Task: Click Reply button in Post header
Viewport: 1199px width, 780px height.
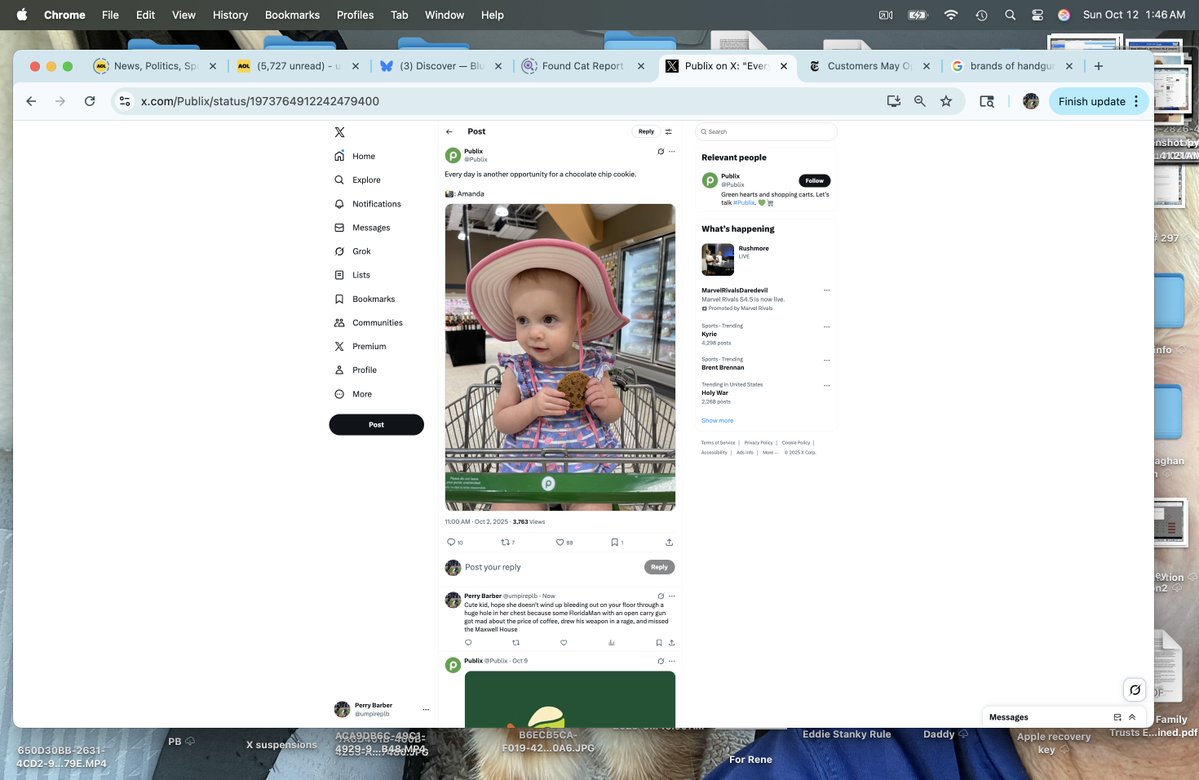Action: tap(646, 132)
